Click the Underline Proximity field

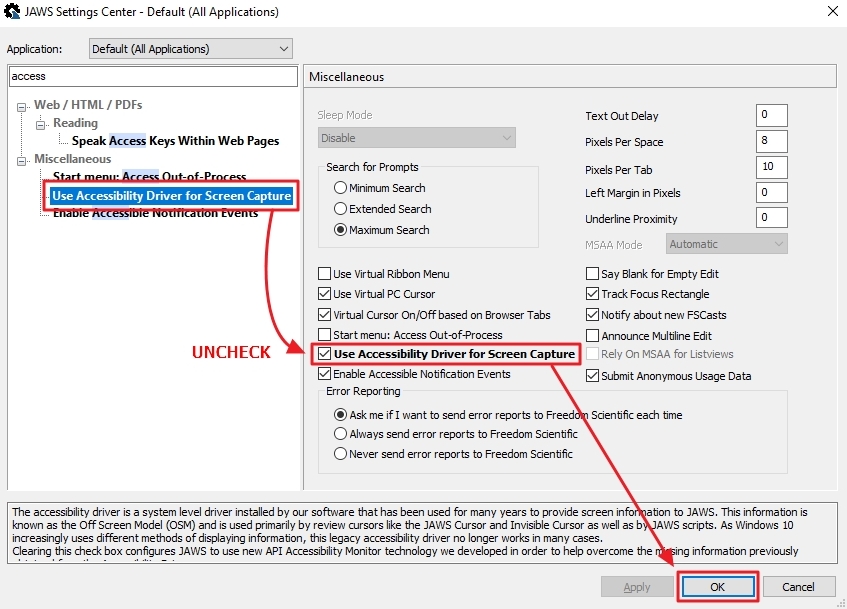coord(771,218)
